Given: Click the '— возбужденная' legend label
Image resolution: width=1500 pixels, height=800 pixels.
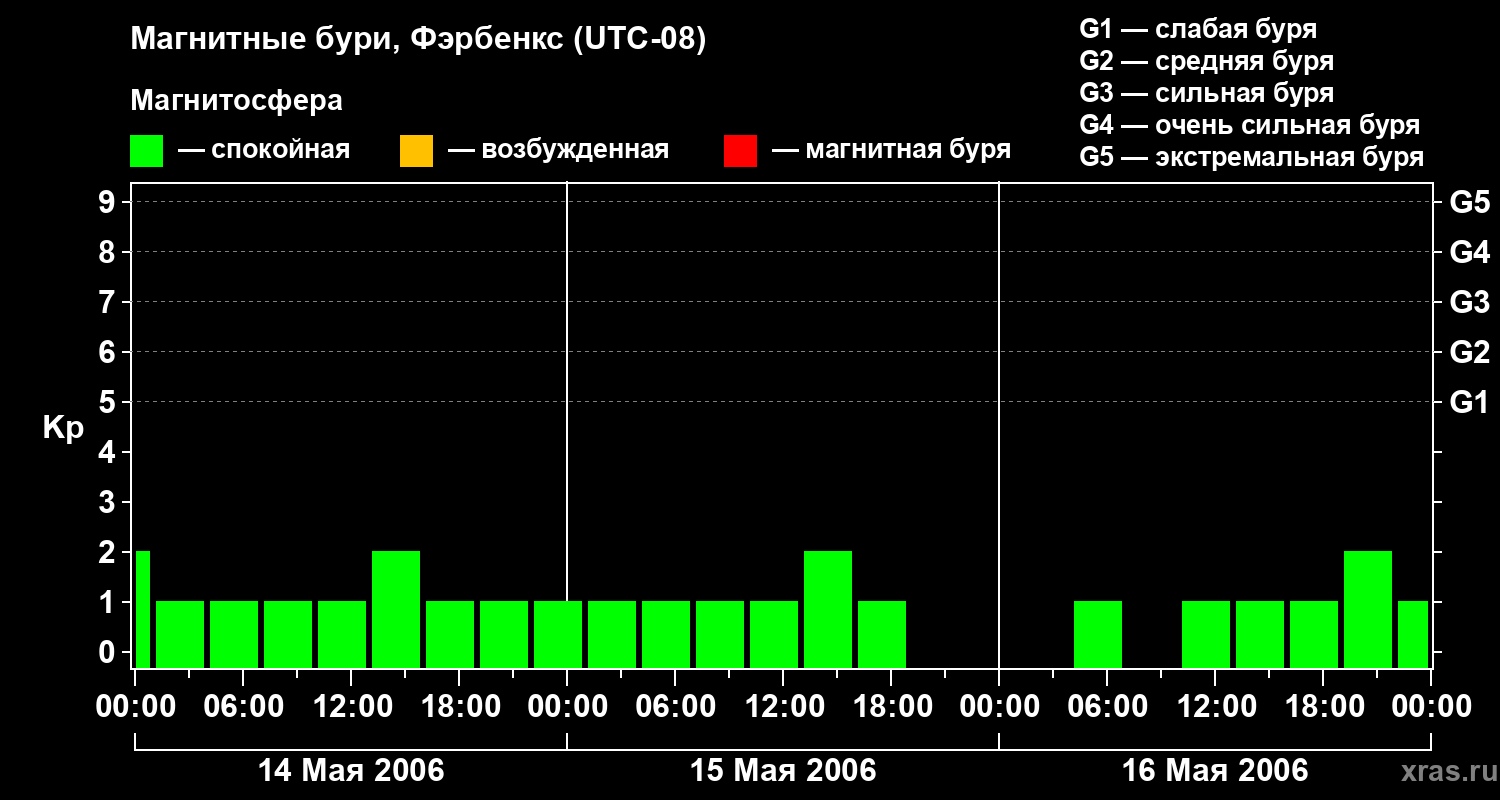Looking at the screenshot, I should click(x=558, y=150).
